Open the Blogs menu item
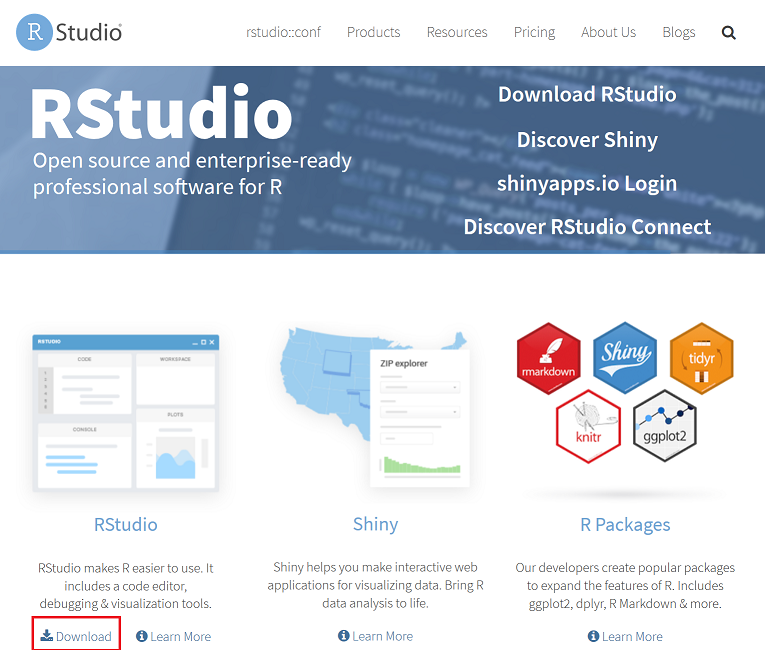765x650 pixels. (x=679, y=32)
